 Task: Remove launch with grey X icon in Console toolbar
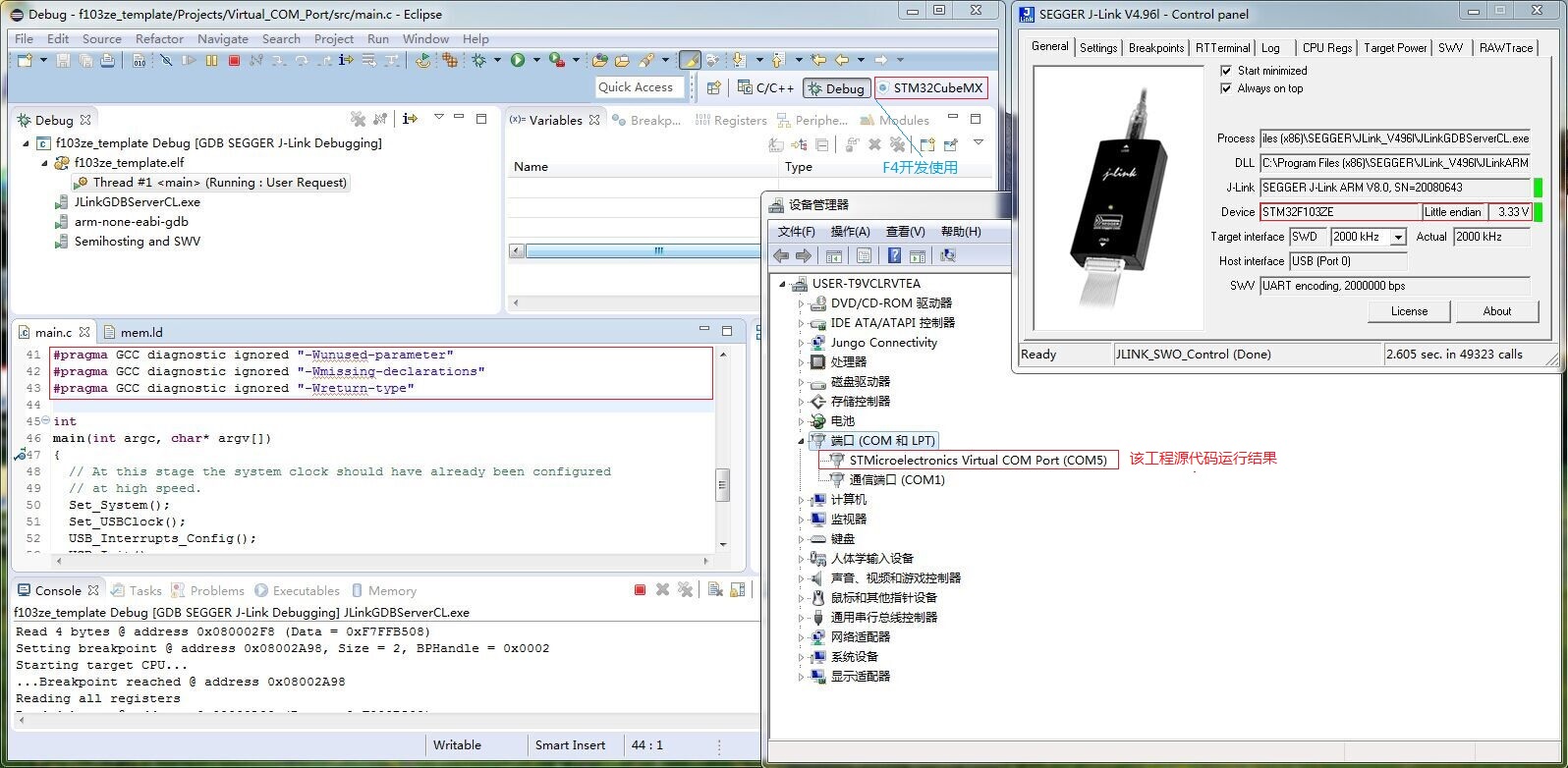point(662,590)
